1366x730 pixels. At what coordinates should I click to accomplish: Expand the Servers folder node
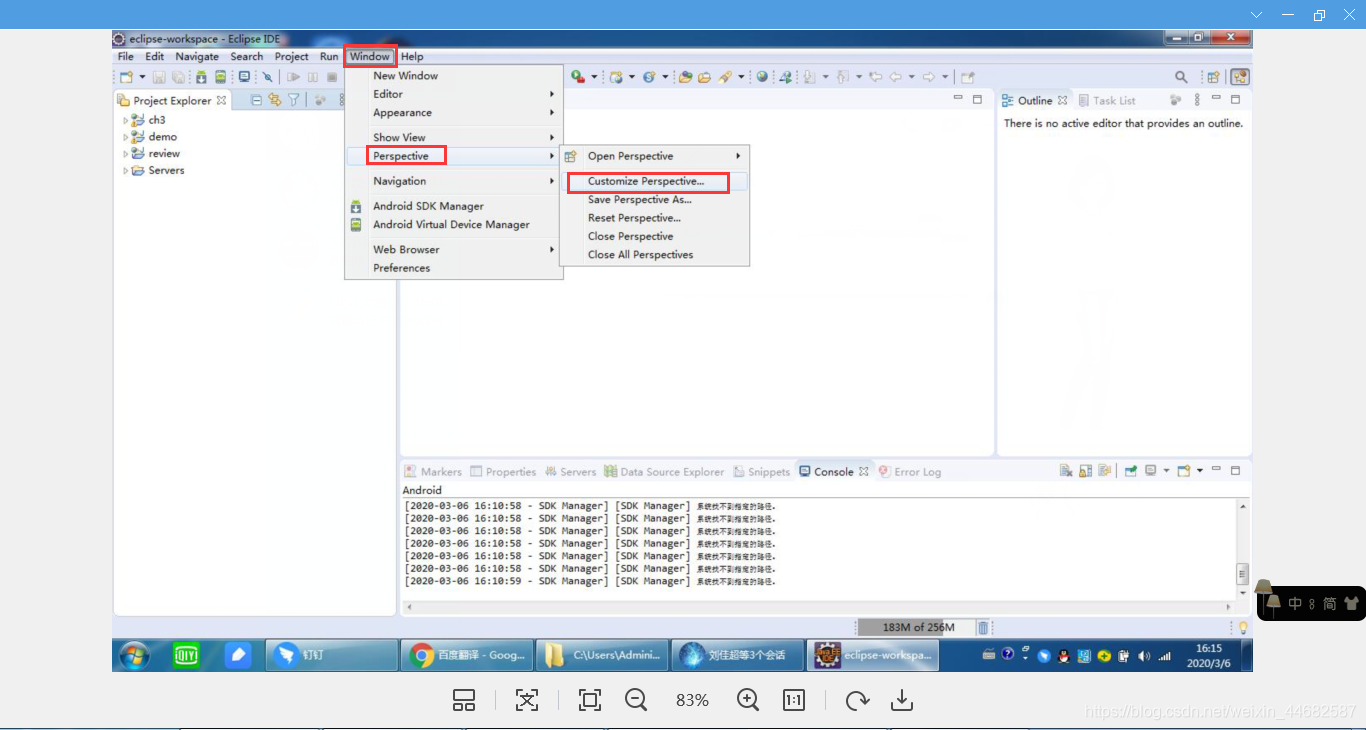126,171
